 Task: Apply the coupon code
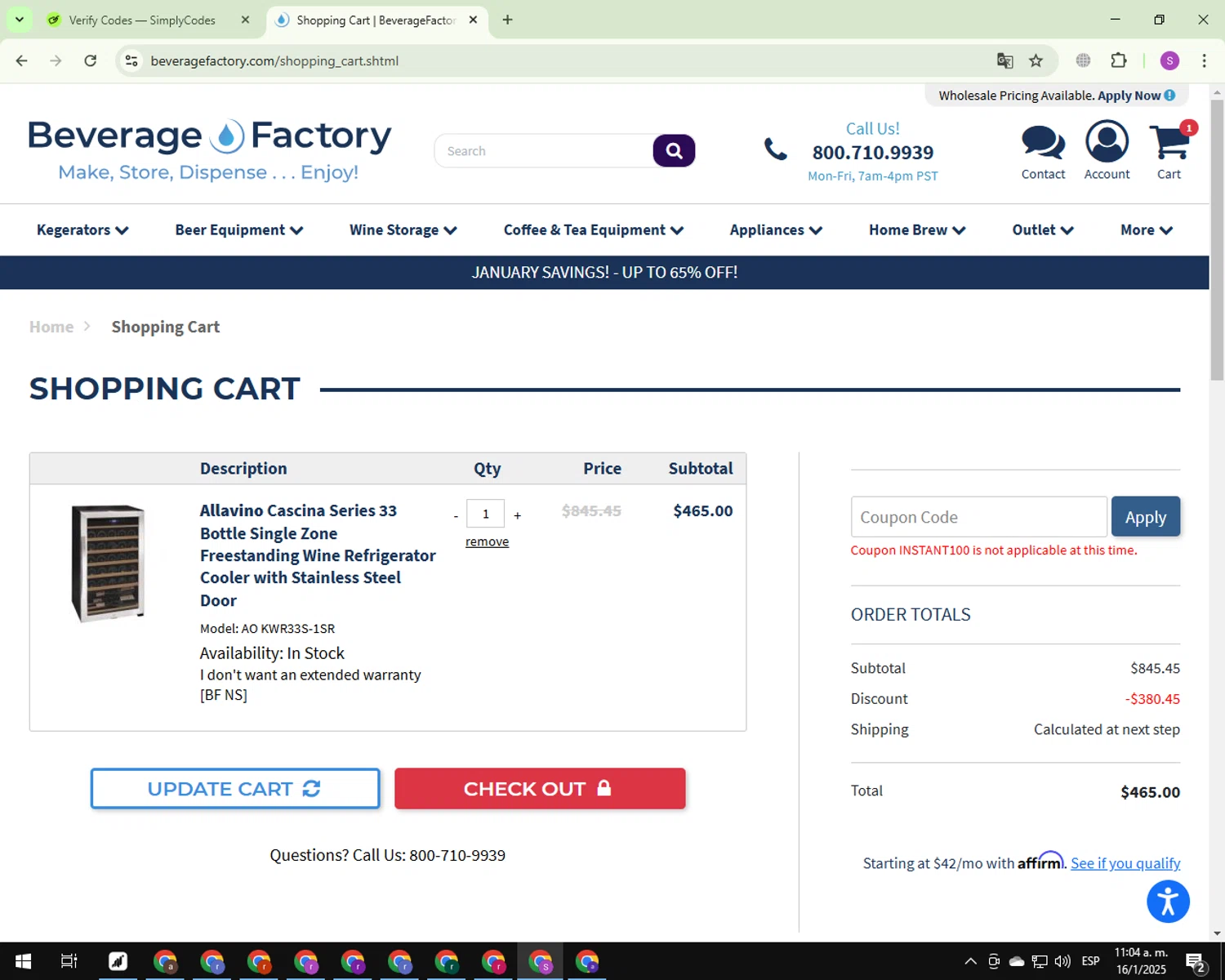click(x=1146, y=517)
